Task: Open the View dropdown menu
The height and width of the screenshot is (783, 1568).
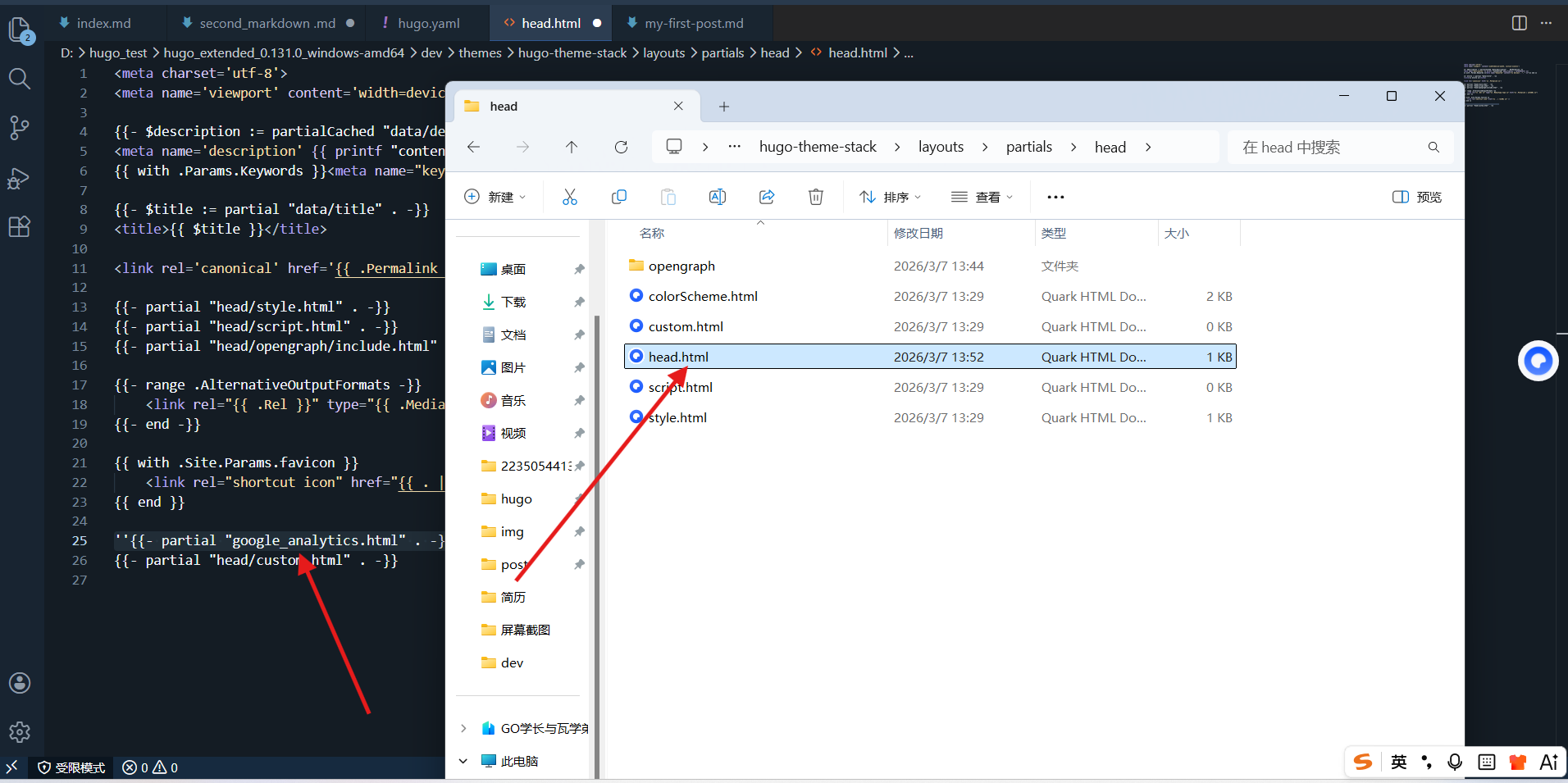Action: tap(982, 197)
